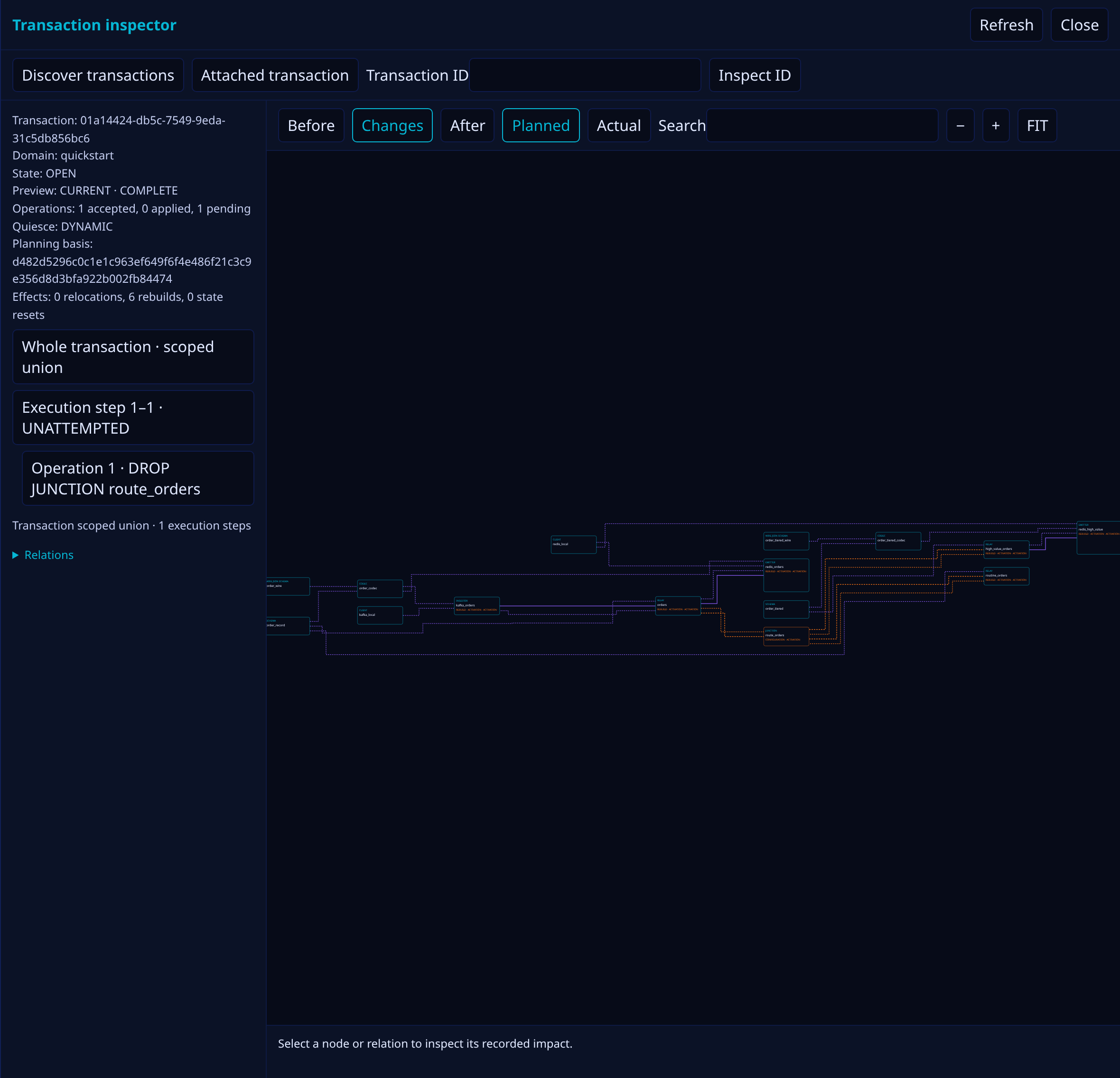Select the order_codec codec node
Image resolution: width=1120 pixels, height=1078 pixels.
[380, 588]
